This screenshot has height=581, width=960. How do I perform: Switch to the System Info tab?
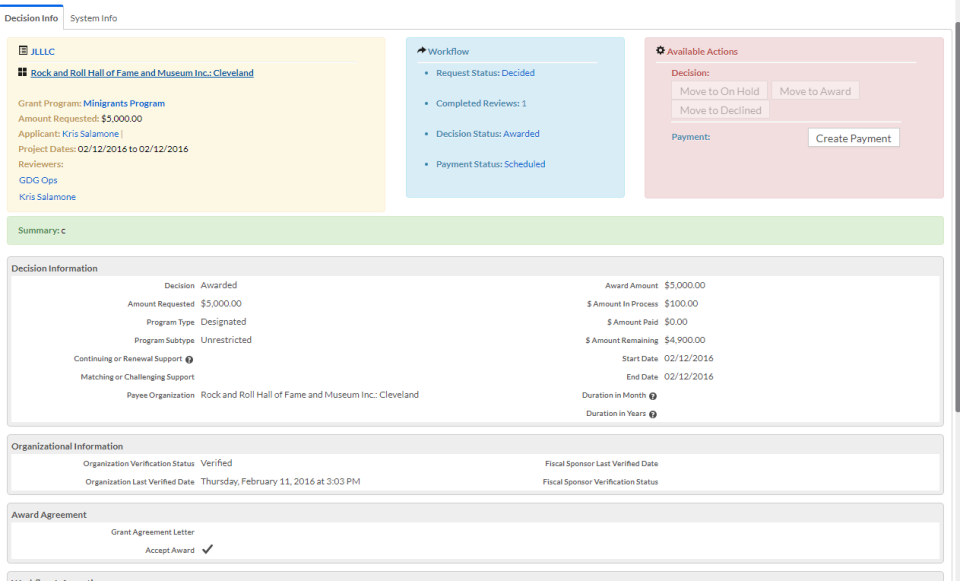coord(93,17)
